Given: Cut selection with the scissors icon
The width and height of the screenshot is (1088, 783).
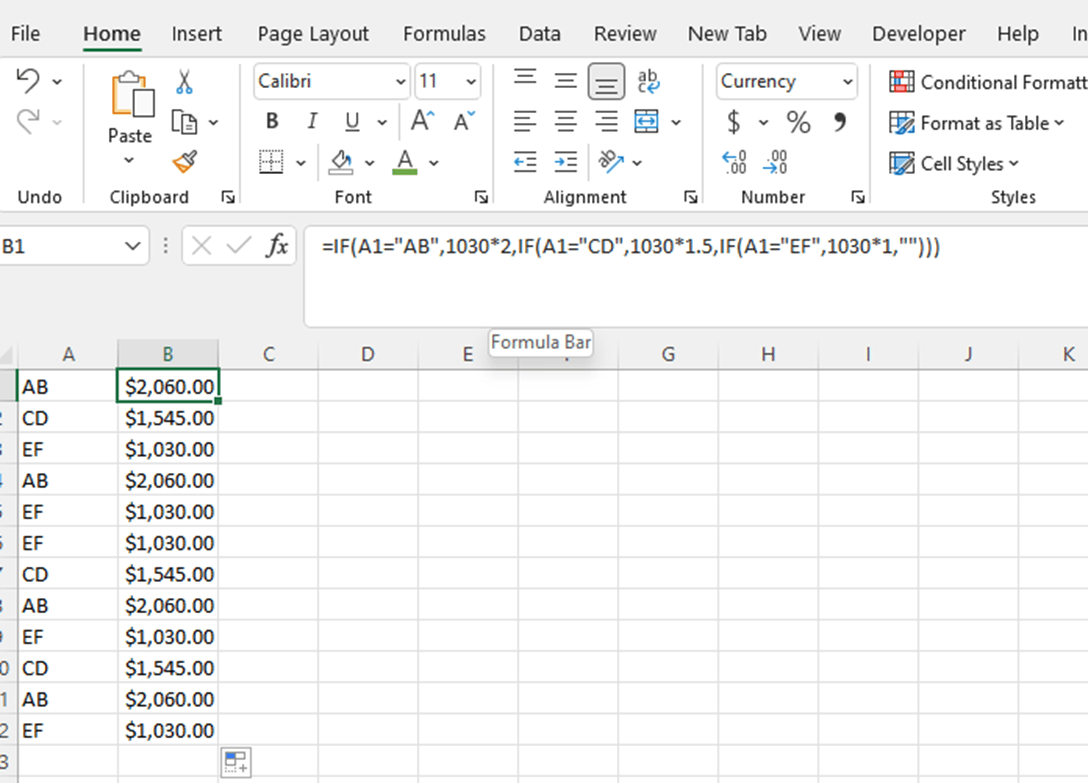Looking at the screenshot, I should point(184,81).
